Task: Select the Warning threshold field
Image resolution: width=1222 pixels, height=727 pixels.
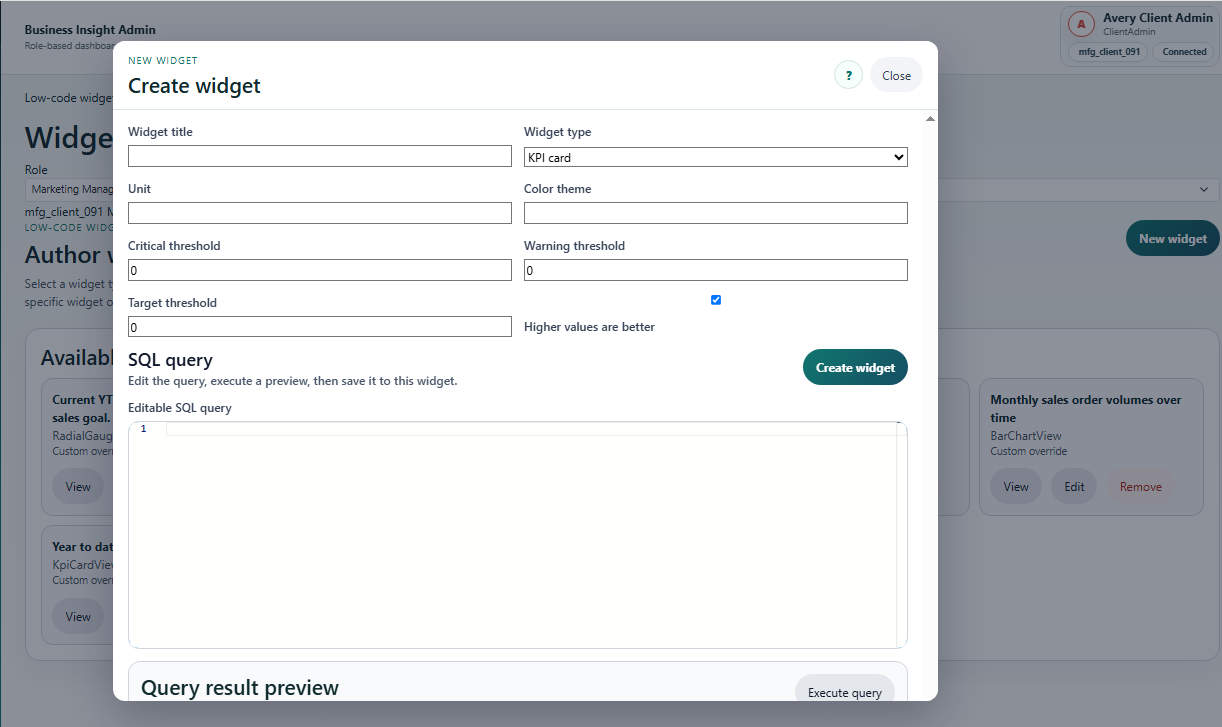Action: tap(716, 270)
